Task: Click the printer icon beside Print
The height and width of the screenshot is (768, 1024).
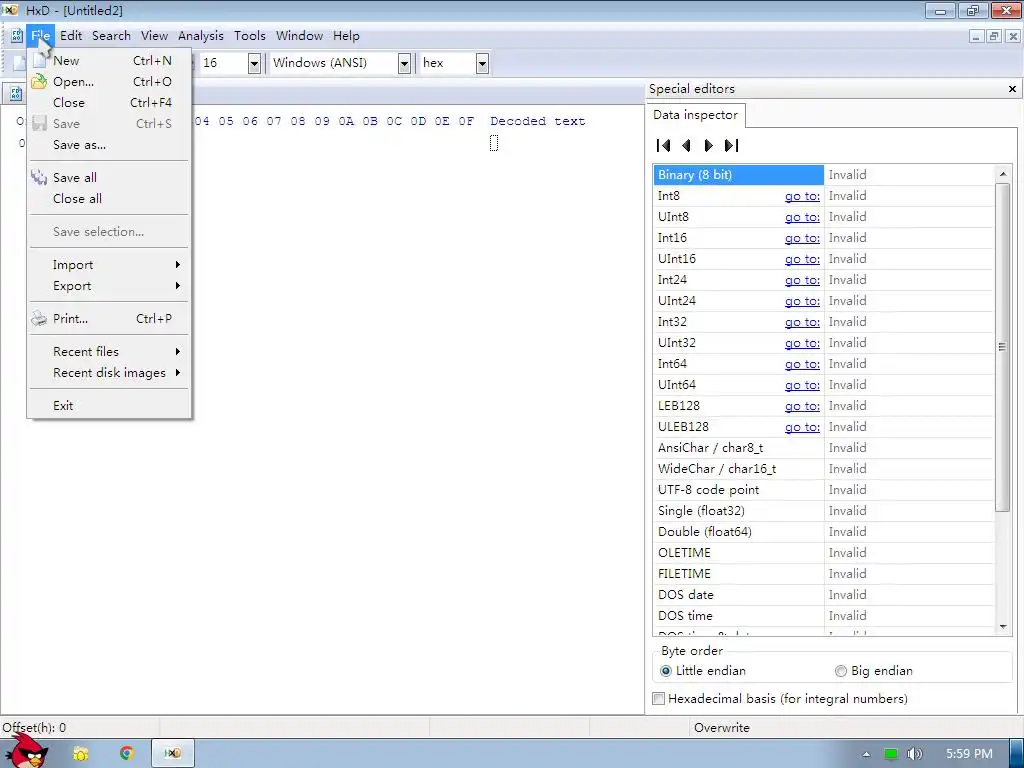Action: pos(39,319)
